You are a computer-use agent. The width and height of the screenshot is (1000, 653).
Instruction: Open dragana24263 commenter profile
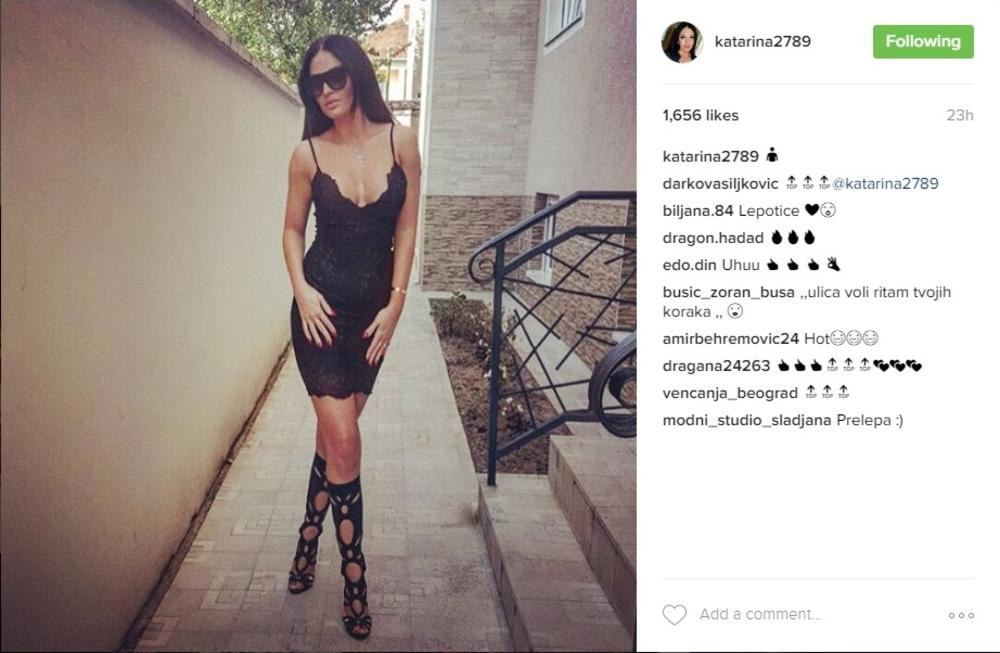click(x=716, y=366)
